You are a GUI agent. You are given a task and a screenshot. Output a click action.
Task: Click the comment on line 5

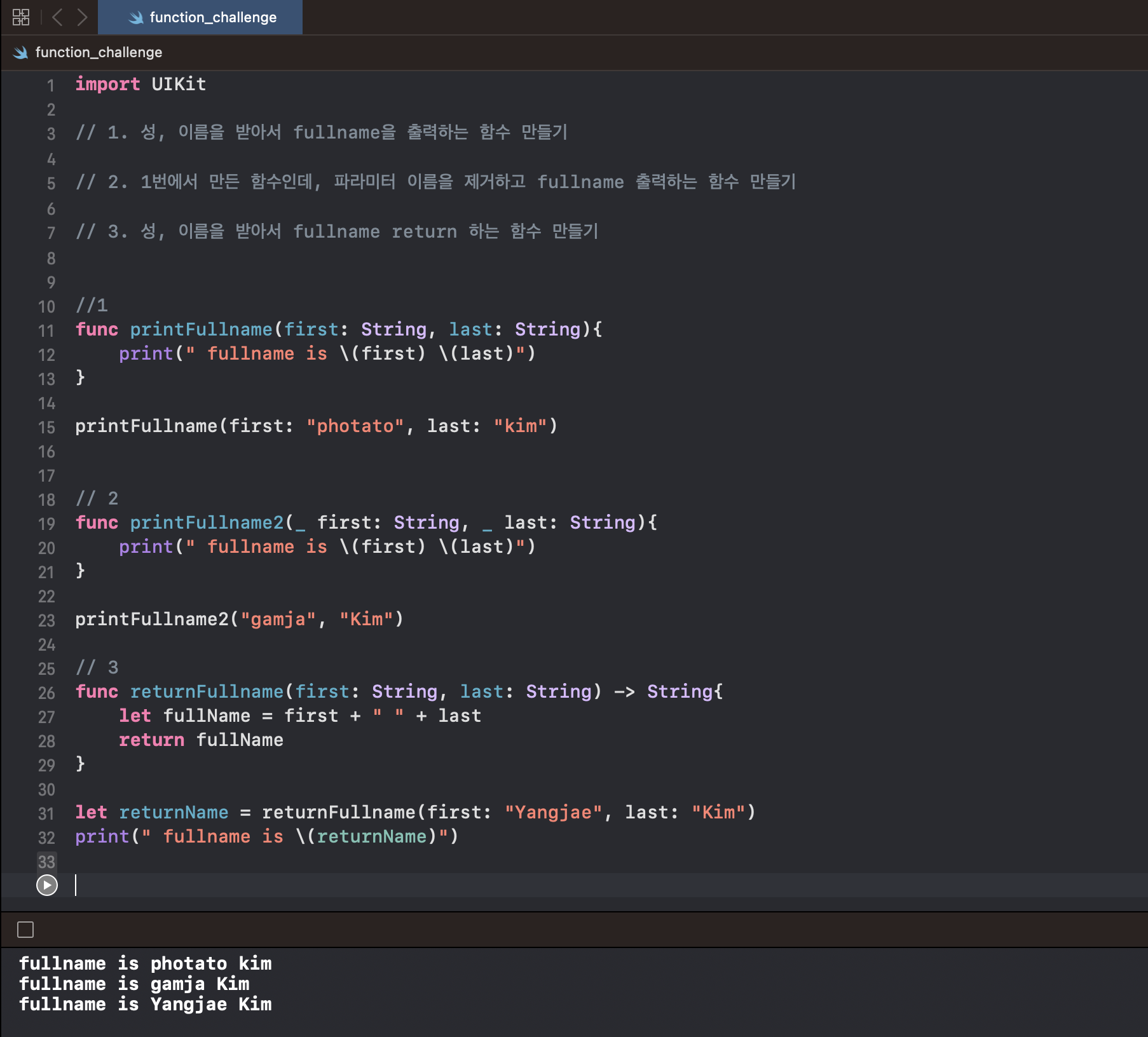435,182
